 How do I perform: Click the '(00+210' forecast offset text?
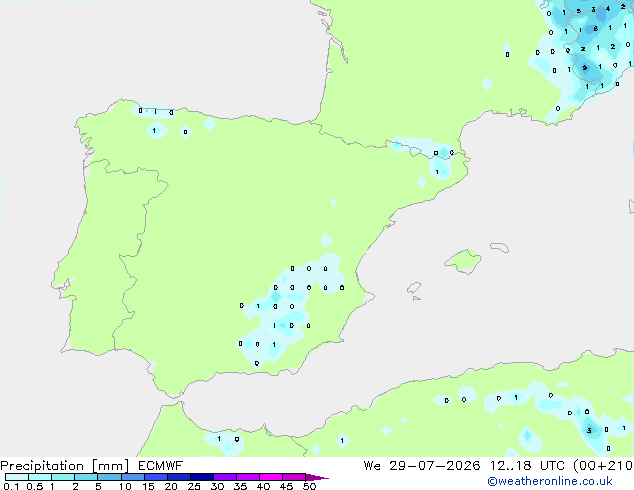603,466
